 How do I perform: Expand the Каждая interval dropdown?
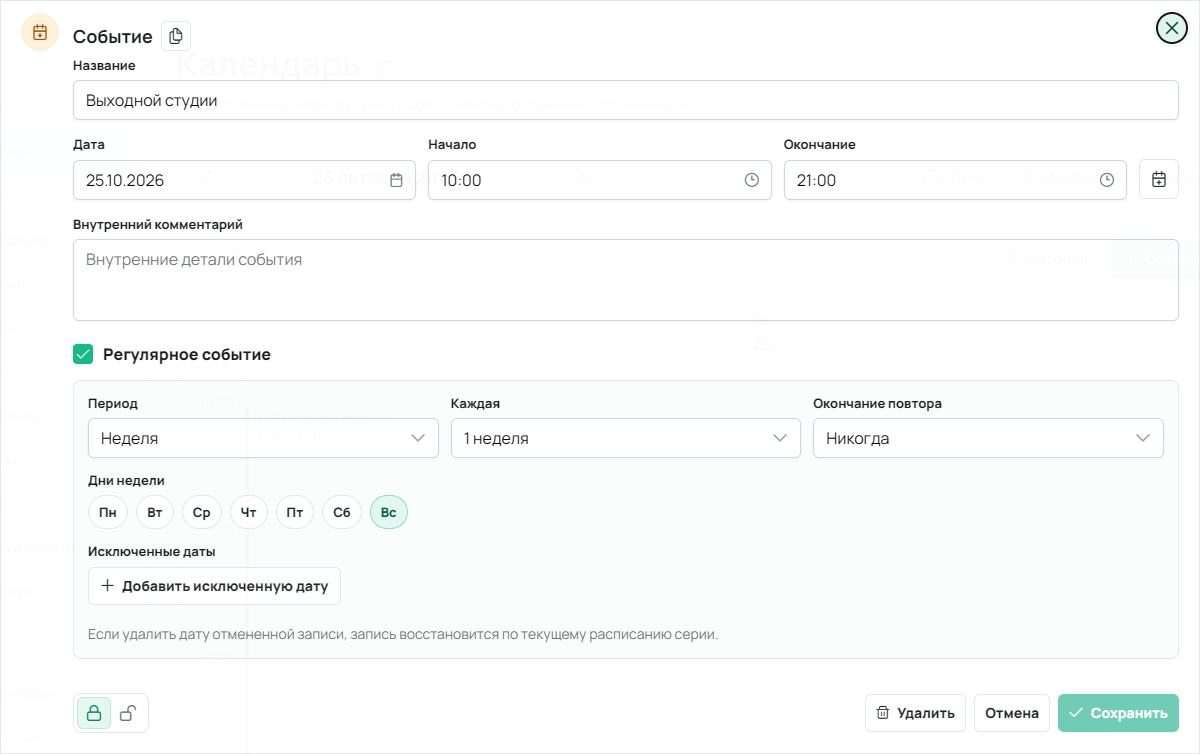click(626, 438)
